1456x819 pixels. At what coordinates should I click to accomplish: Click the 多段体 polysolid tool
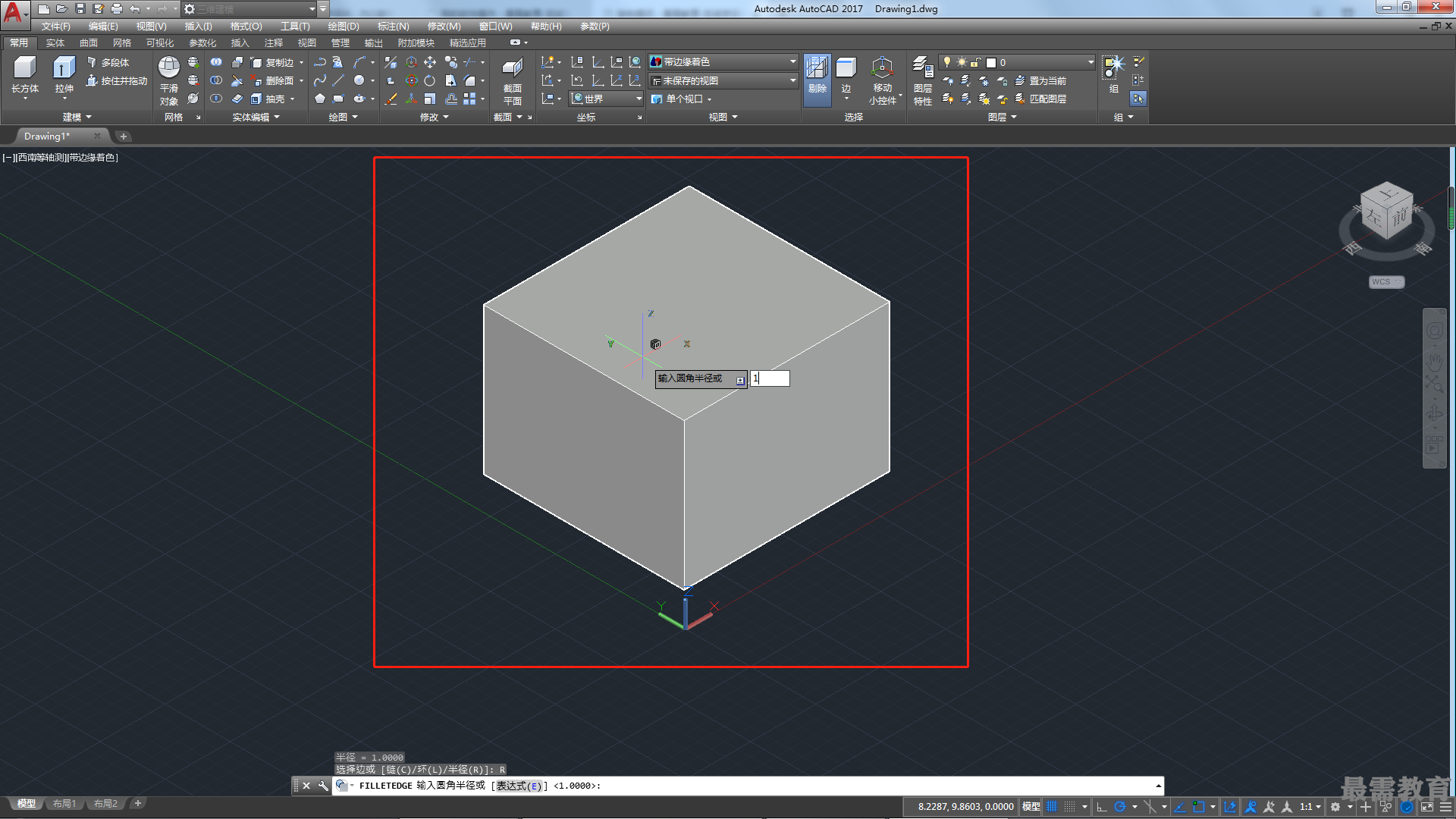108,62
